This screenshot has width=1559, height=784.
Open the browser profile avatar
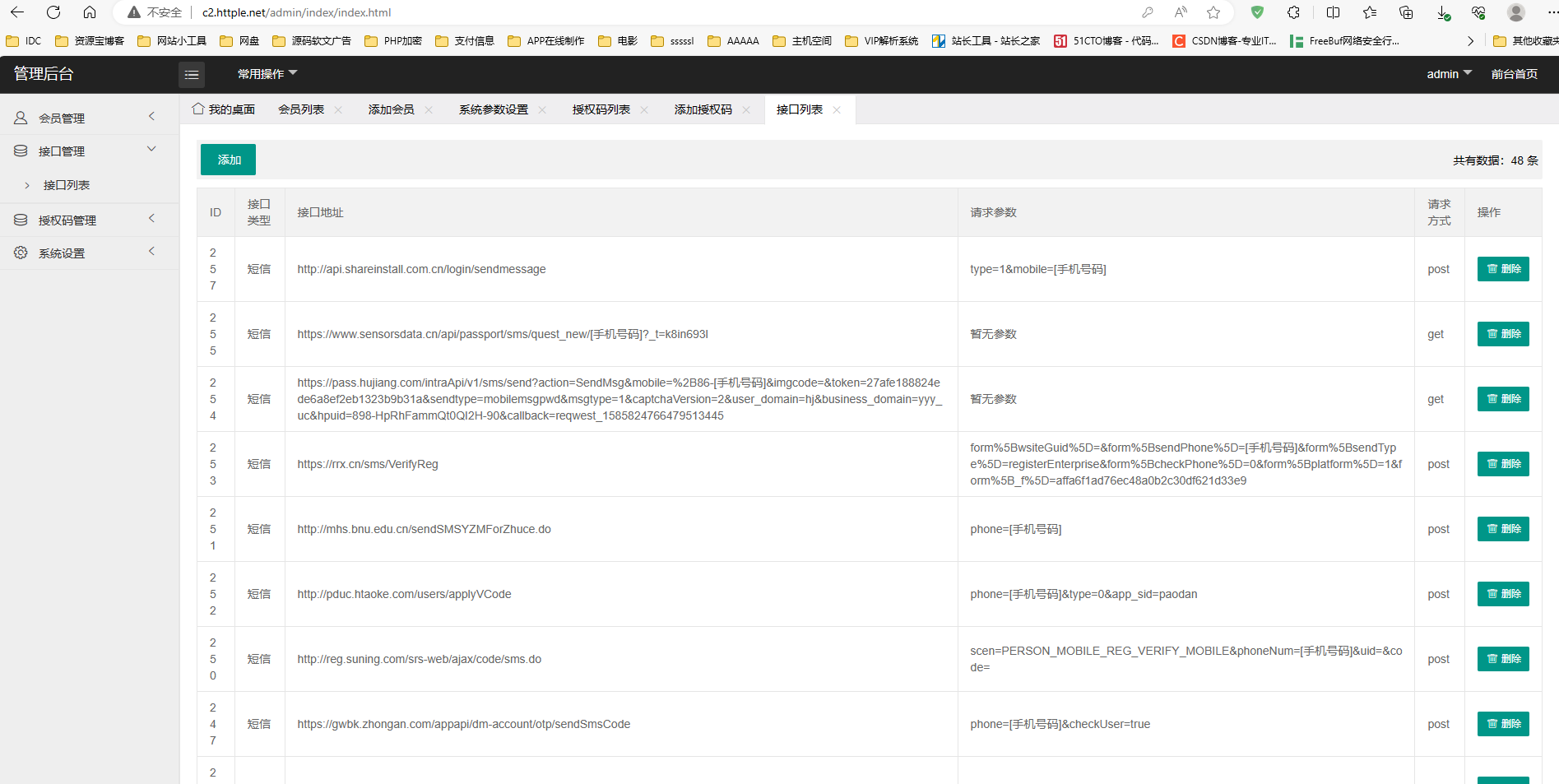coord(1516,12)
